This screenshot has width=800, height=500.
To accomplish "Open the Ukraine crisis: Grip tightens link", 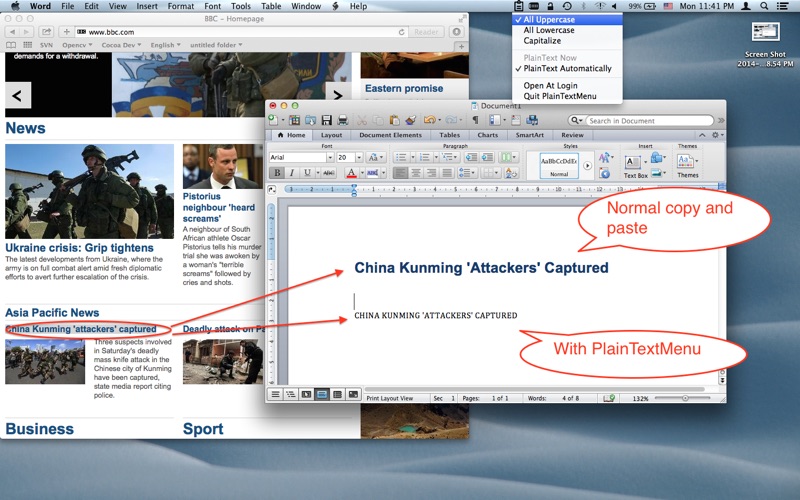I will tap(79, 248).
